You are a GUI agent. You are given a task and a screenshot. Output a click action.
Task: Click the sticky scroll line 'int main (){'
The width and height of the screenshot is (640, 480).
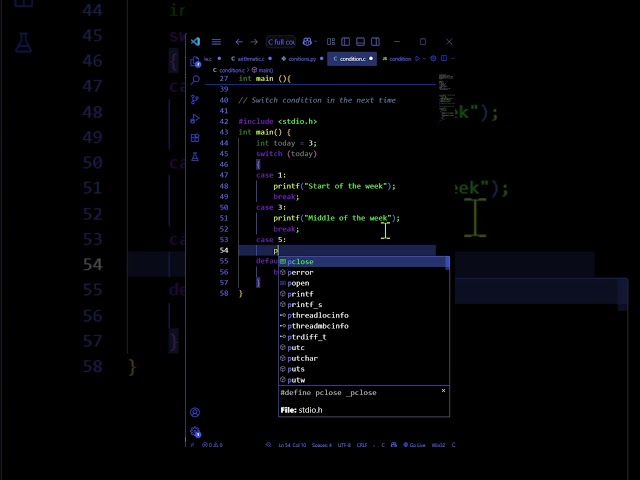click(264, 78)
